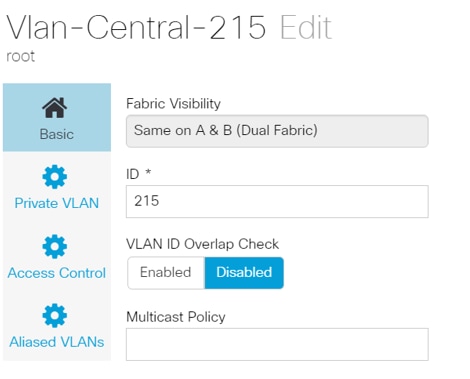Screen dimensions: 470x379
Task: Focus the ID field containing 215
Action: tap(277, 201)
